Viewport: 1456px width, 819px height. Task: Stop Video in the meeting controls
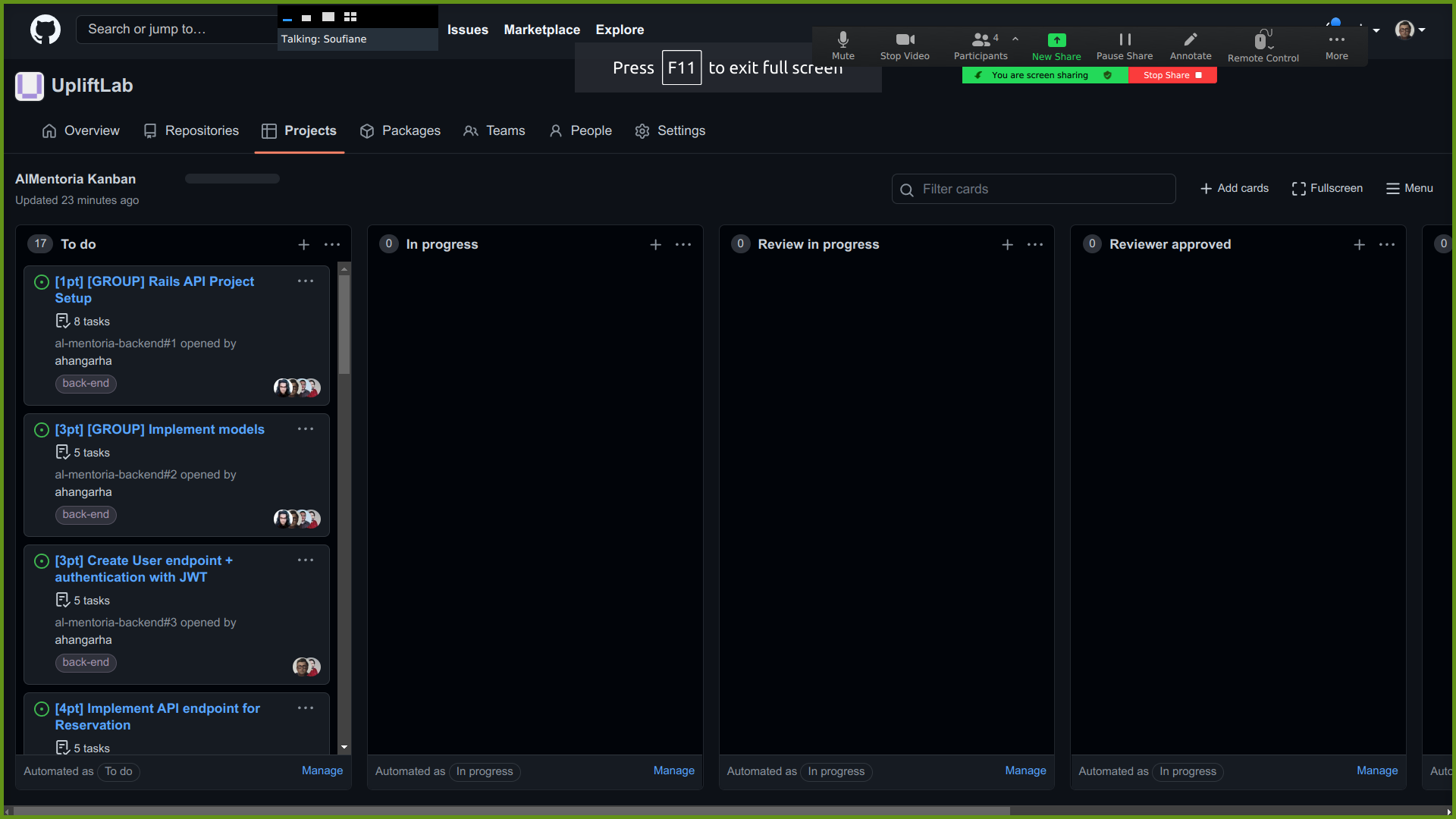[904, 45]
